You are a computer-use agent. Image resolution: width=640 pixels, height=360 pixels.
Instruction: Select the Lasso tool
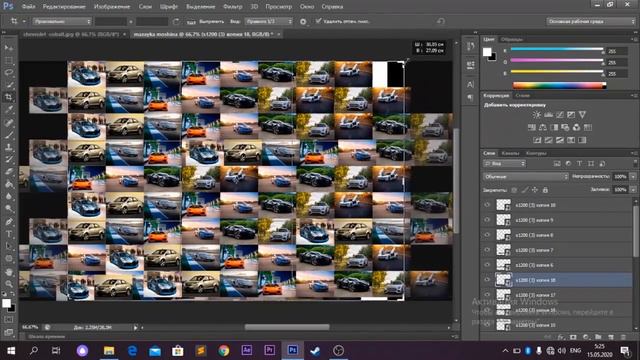point(9,73)
